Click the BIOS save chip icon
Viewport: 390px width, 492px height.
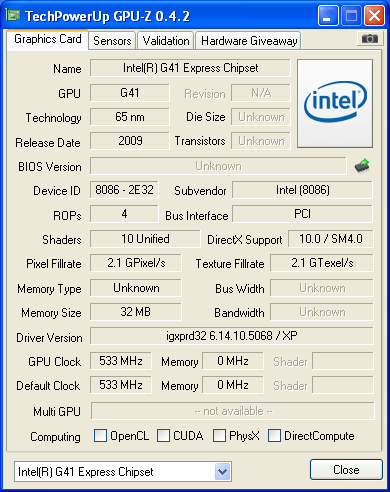point(362,166)
